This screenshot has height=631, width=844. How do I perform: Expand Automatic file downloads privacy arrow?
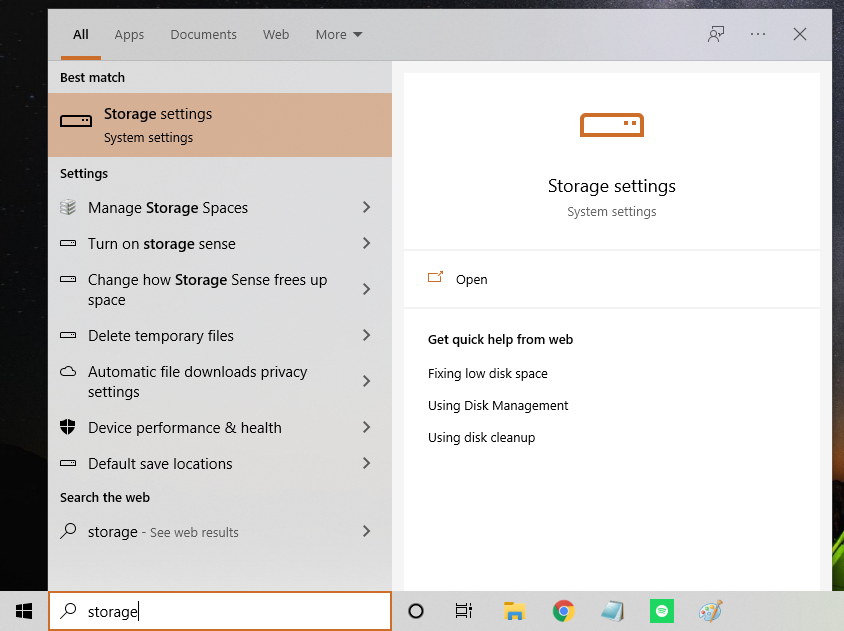point(367,381)
